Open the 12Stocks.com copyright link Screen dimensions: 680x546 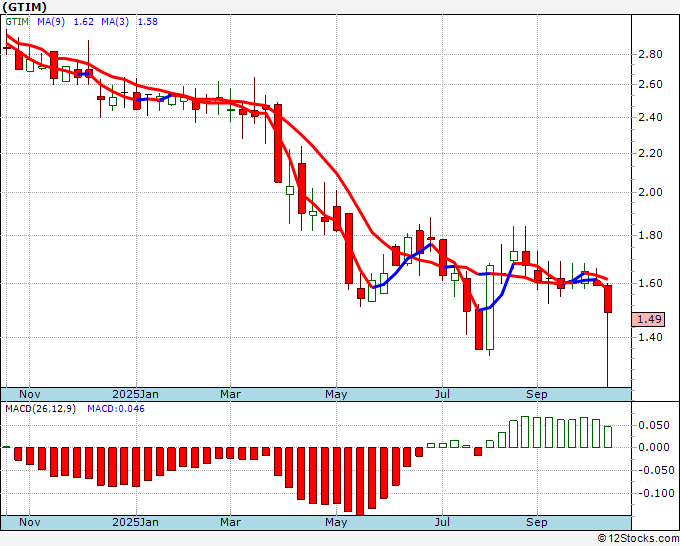[638, 538]
